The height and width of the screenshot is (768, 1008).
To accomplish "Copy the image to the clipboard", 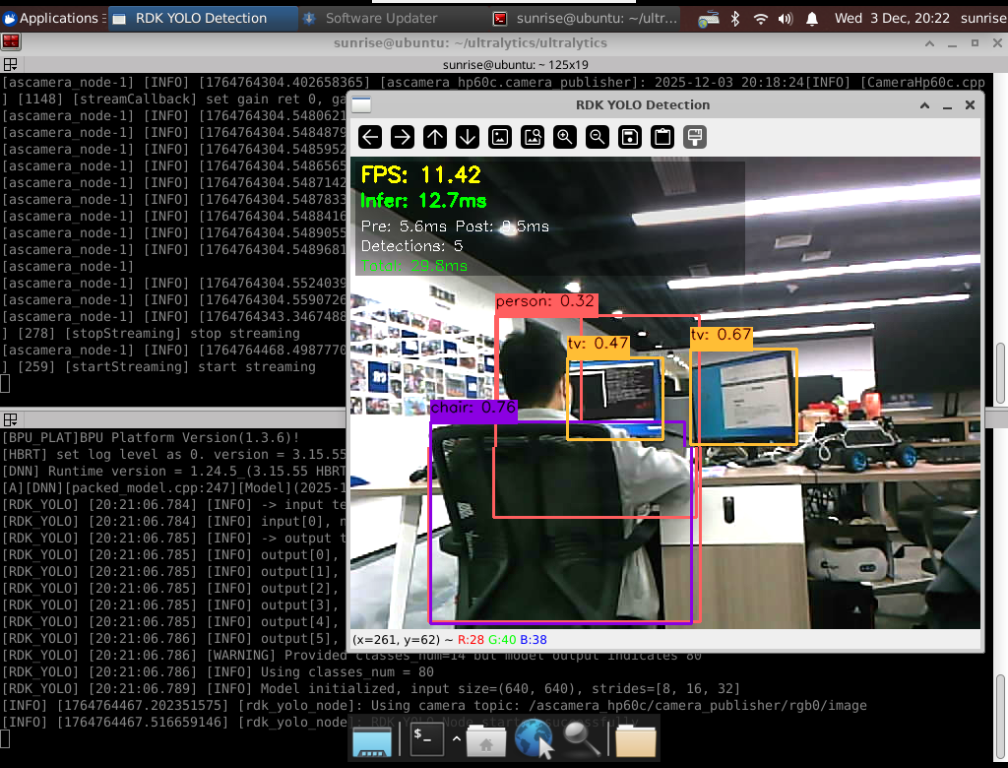I will click(662, 137).
